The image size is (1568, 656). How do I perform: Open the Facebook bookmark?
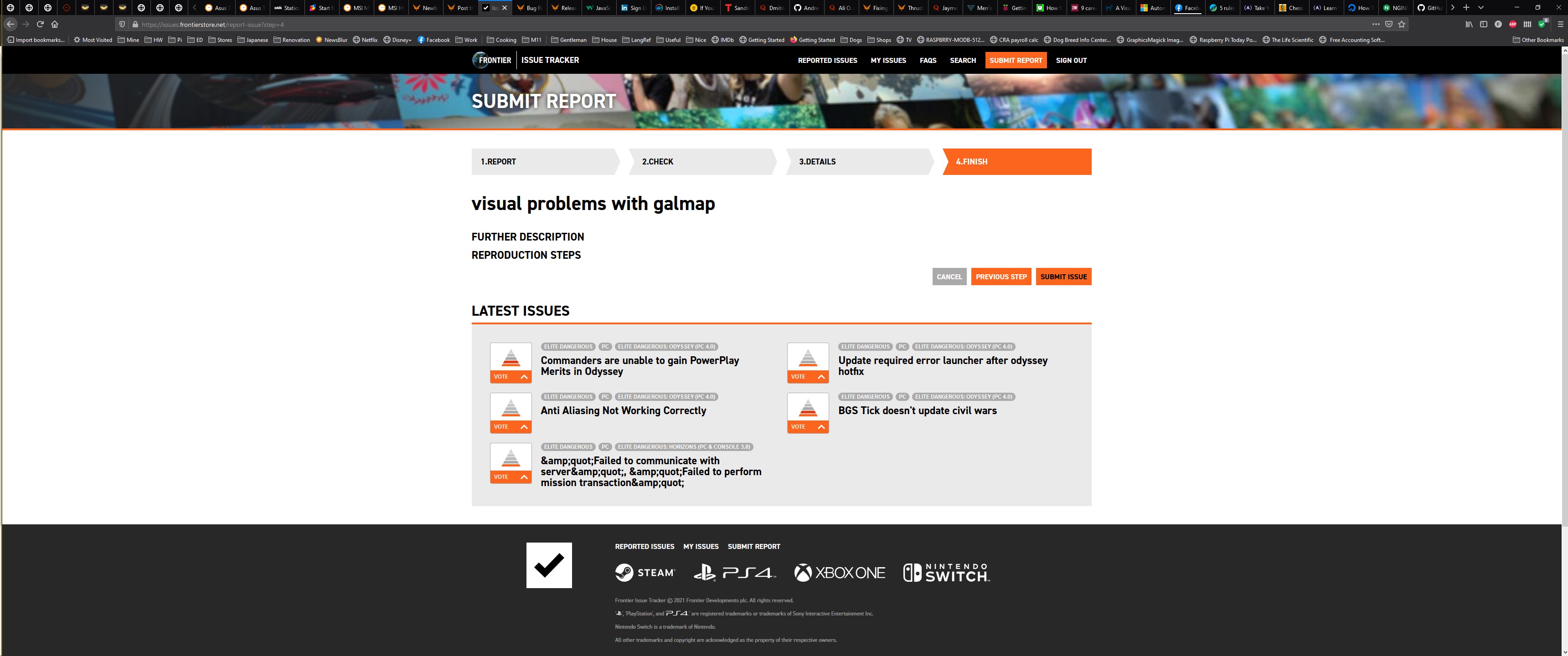[x=433, y=40]
